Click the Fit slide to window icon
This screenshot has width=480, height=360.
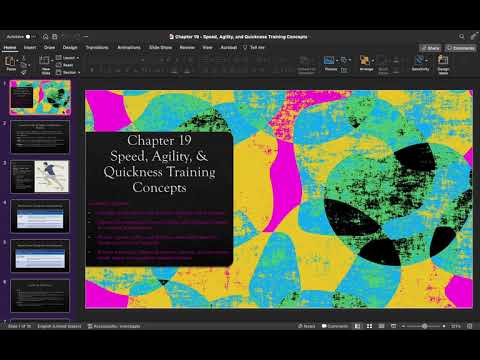pos(469,326)
